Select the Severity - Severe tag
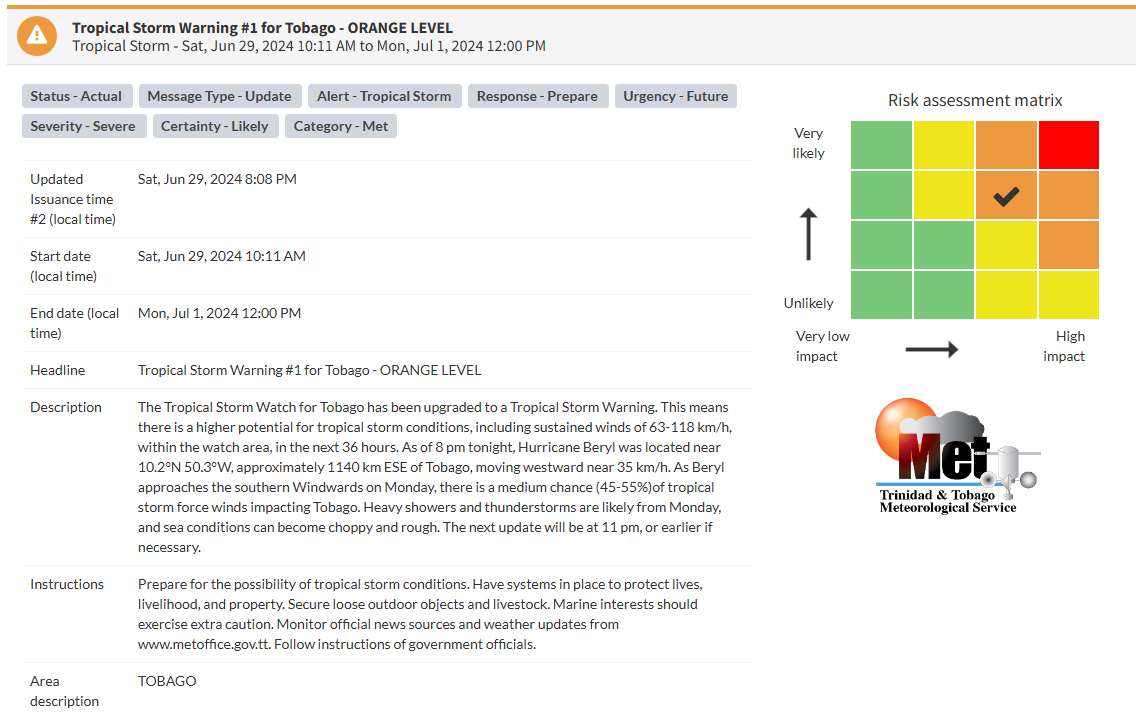Image resolution: width=1136 pixels, height=724 pixels. tap(83, 126)
